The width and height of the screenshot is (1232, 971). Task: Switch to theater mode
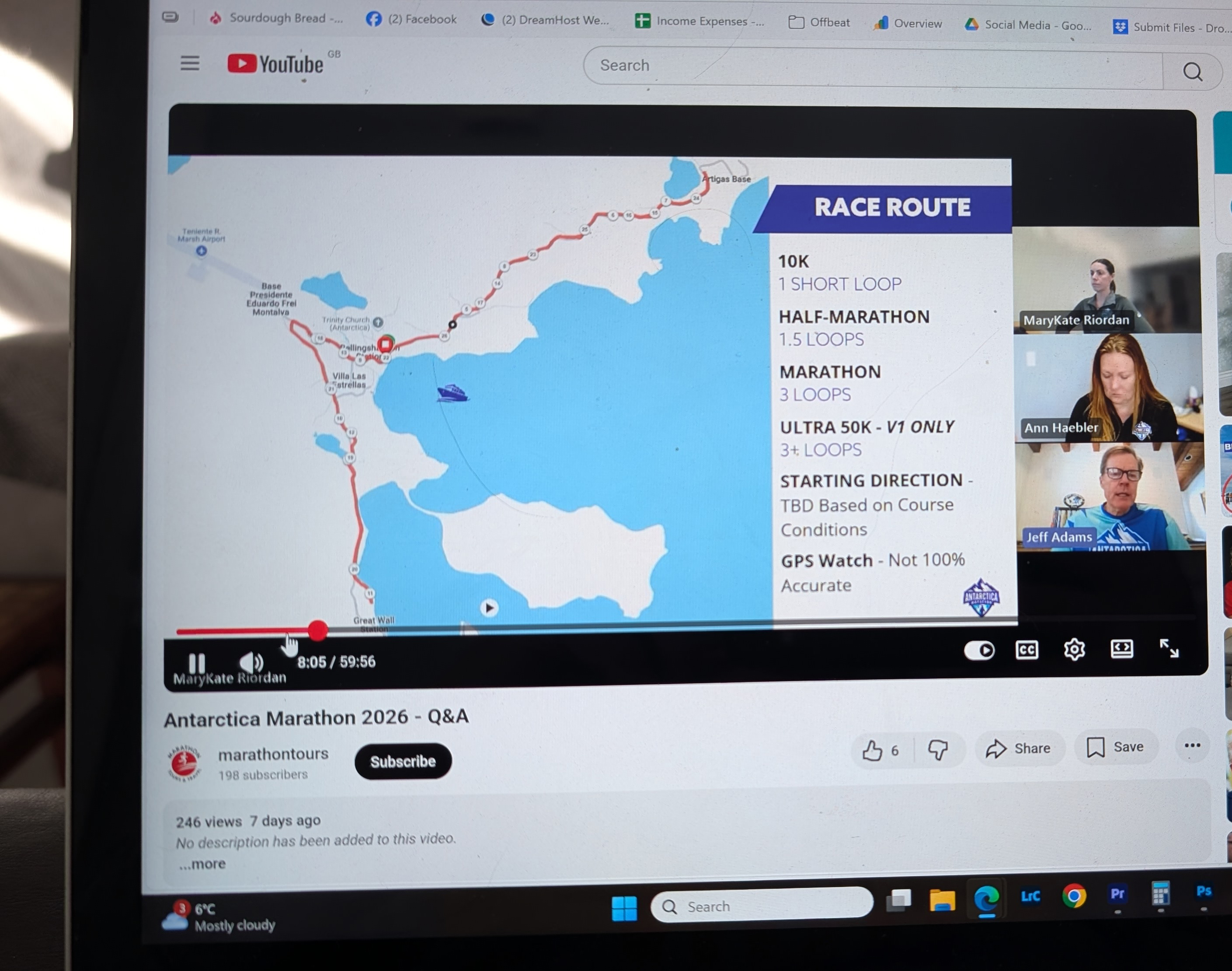tap(1121, 648)
